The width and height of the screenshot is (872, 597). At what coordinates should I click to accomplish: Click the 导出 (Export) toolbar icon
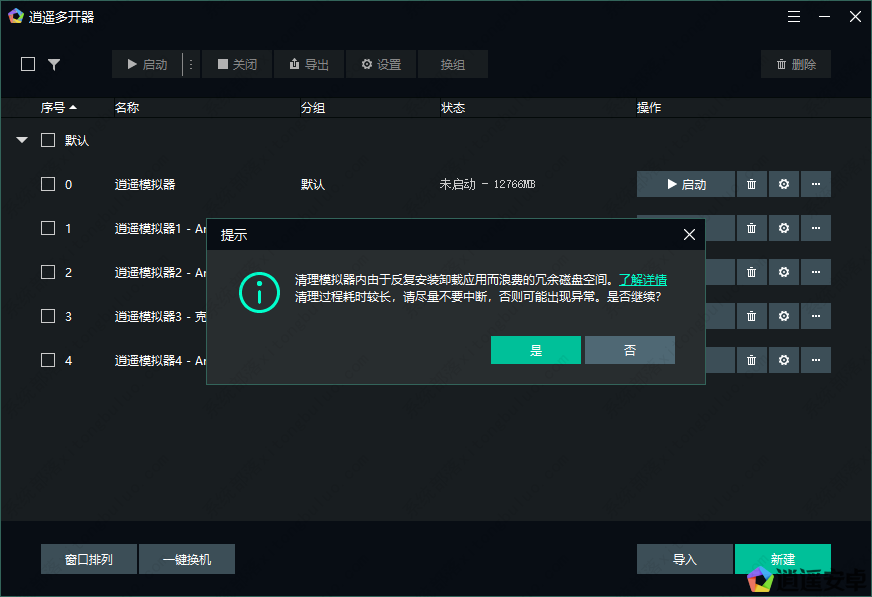point(309,63)
